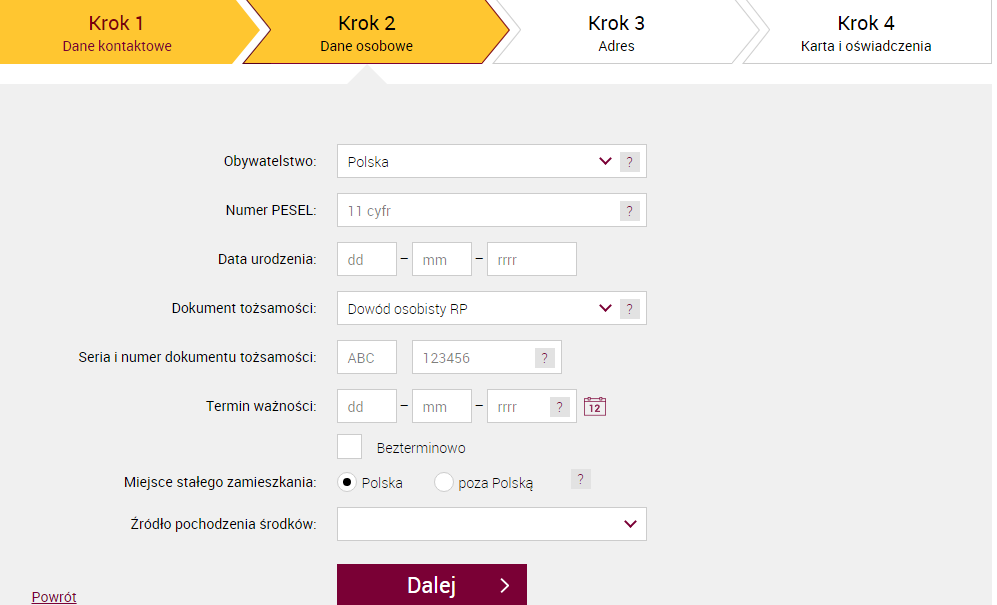This screenshot has width=997, height=605.
Task: Click the help icon for Miejsce stałego zamieszkania
Action: 580,478
